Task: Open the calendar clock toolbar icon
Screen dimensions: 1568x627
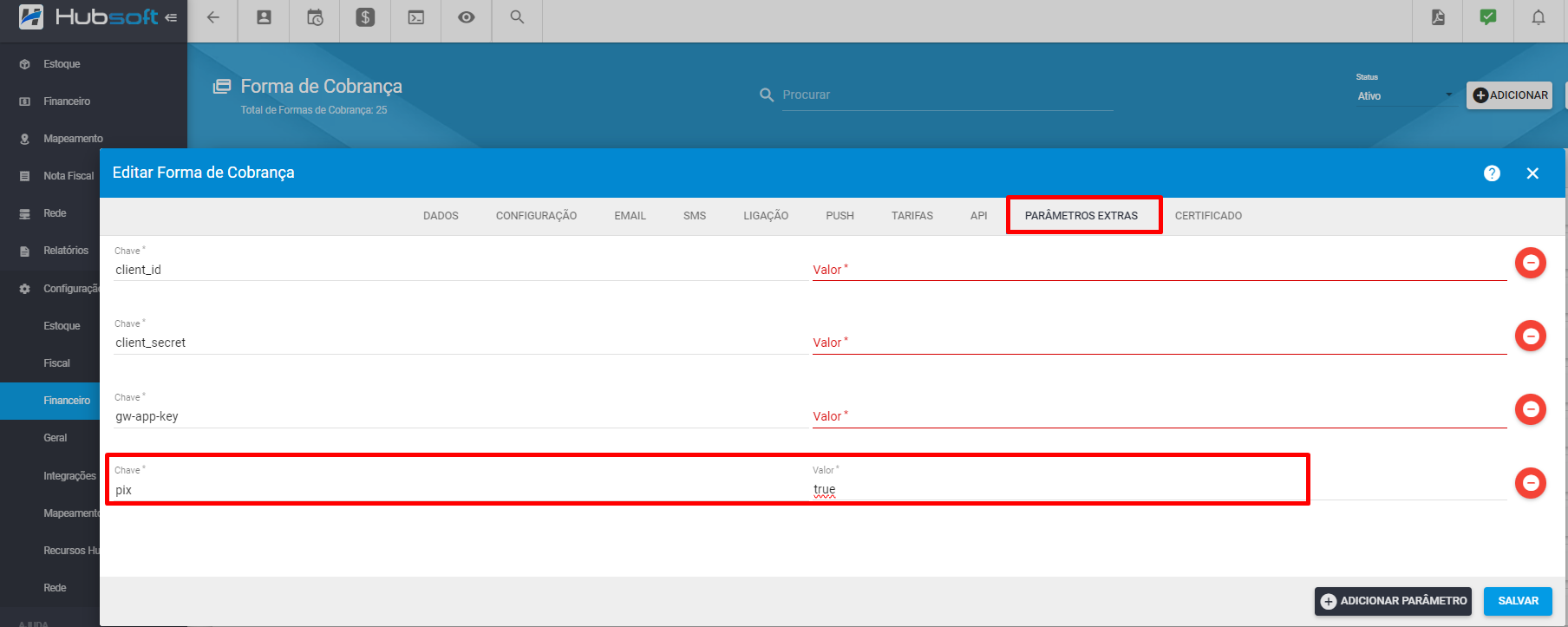Action: coord(315,17)
